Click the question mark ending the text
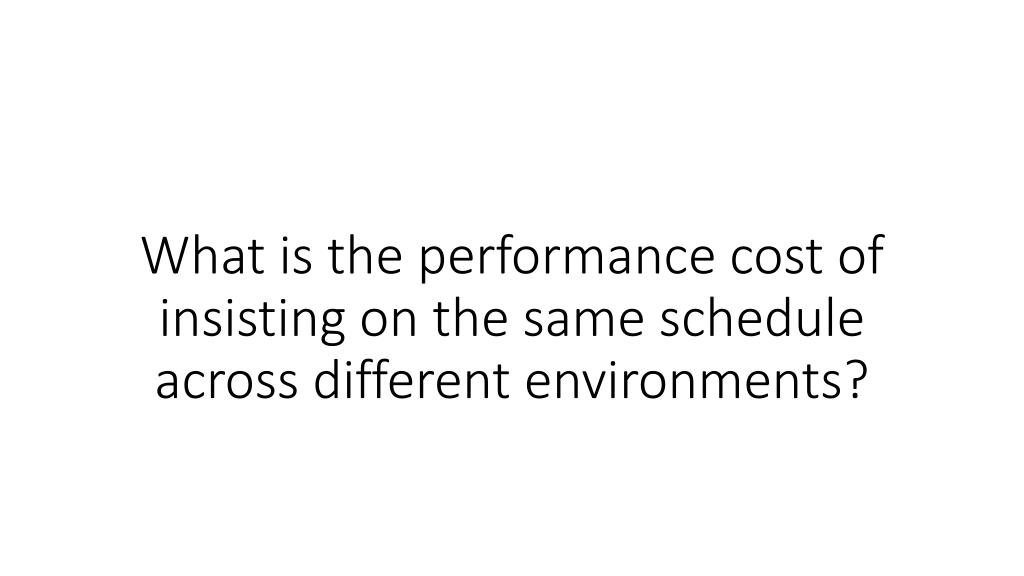 click(854, 379)
